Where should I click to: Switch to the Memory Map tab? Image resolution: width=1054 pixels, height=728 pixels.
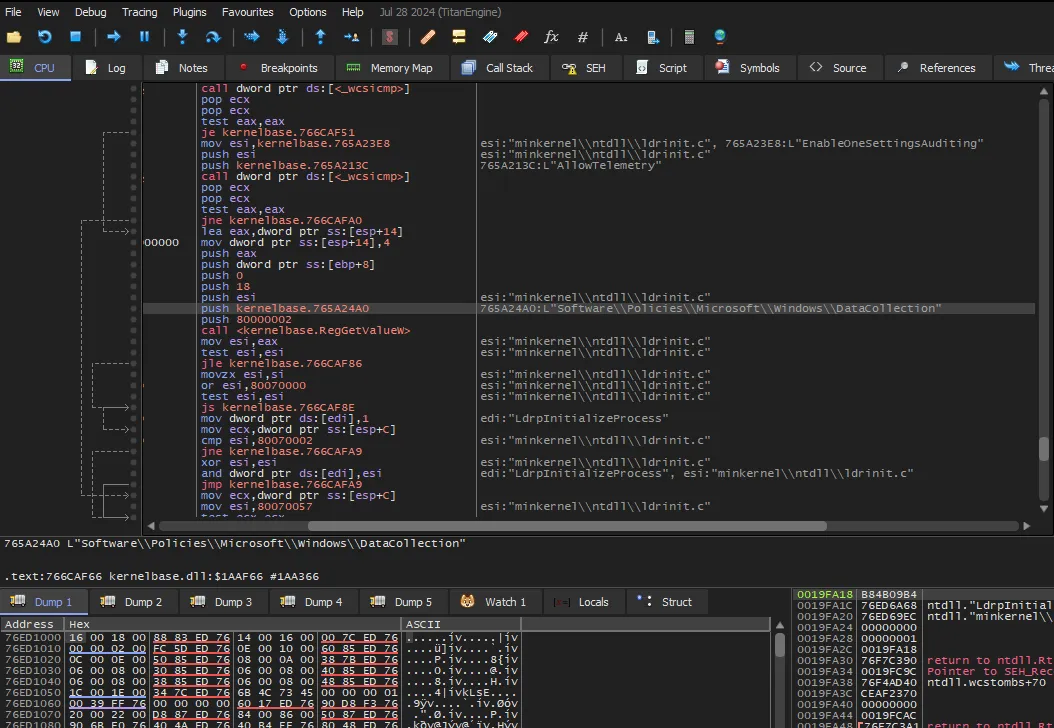point(390,68)
